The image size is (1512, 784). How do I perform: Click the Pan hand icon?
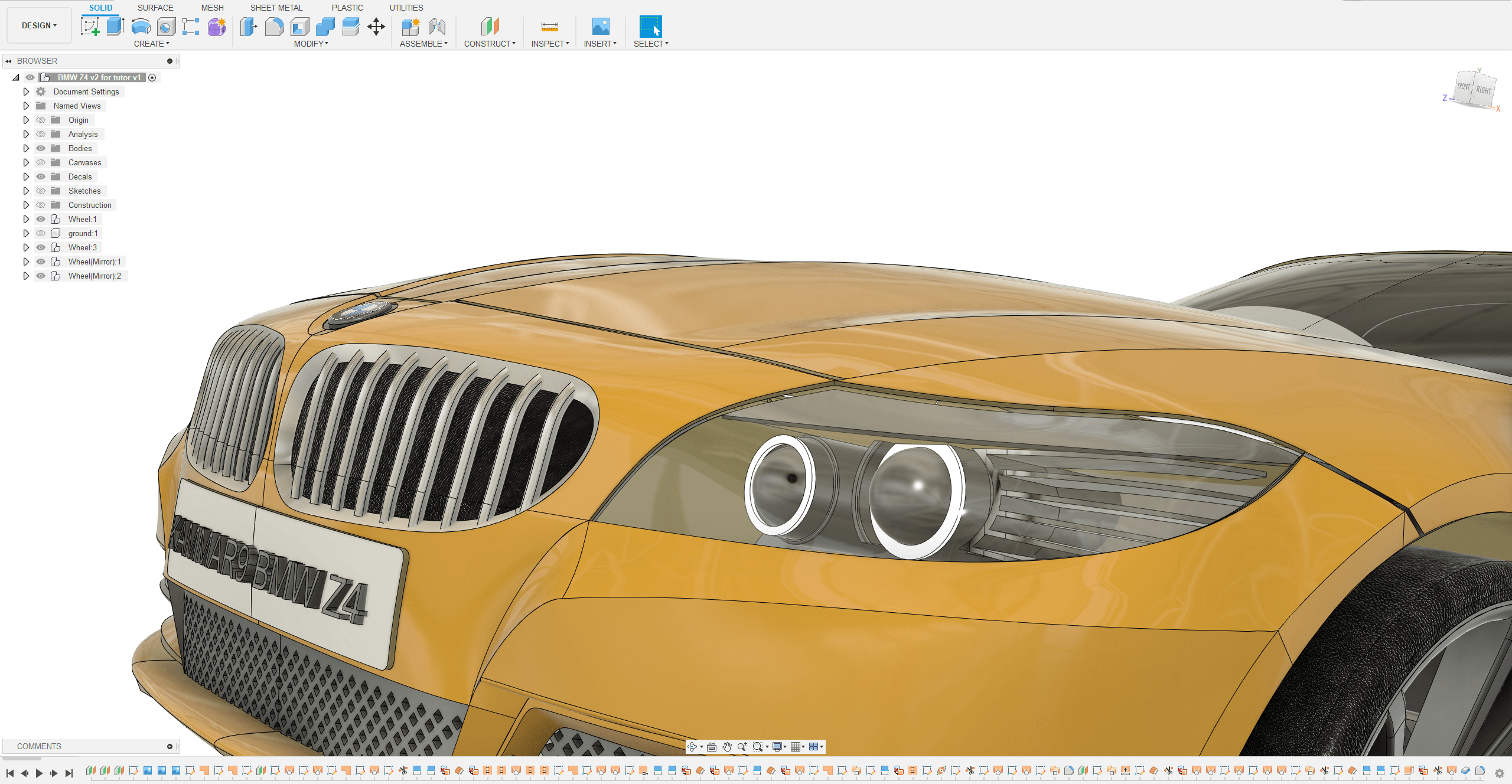coord(727,747)
